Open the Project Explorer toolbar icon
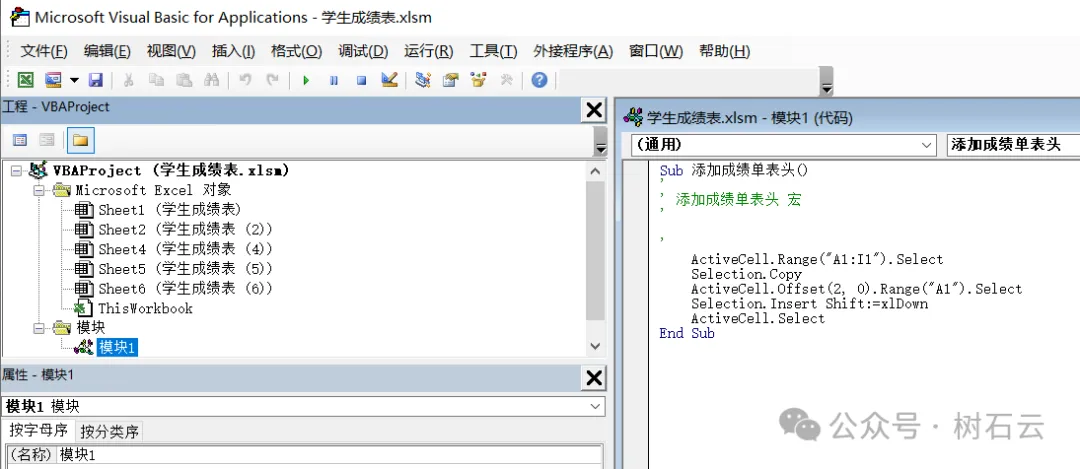1080x469 pixels. [x=423, y=80]
